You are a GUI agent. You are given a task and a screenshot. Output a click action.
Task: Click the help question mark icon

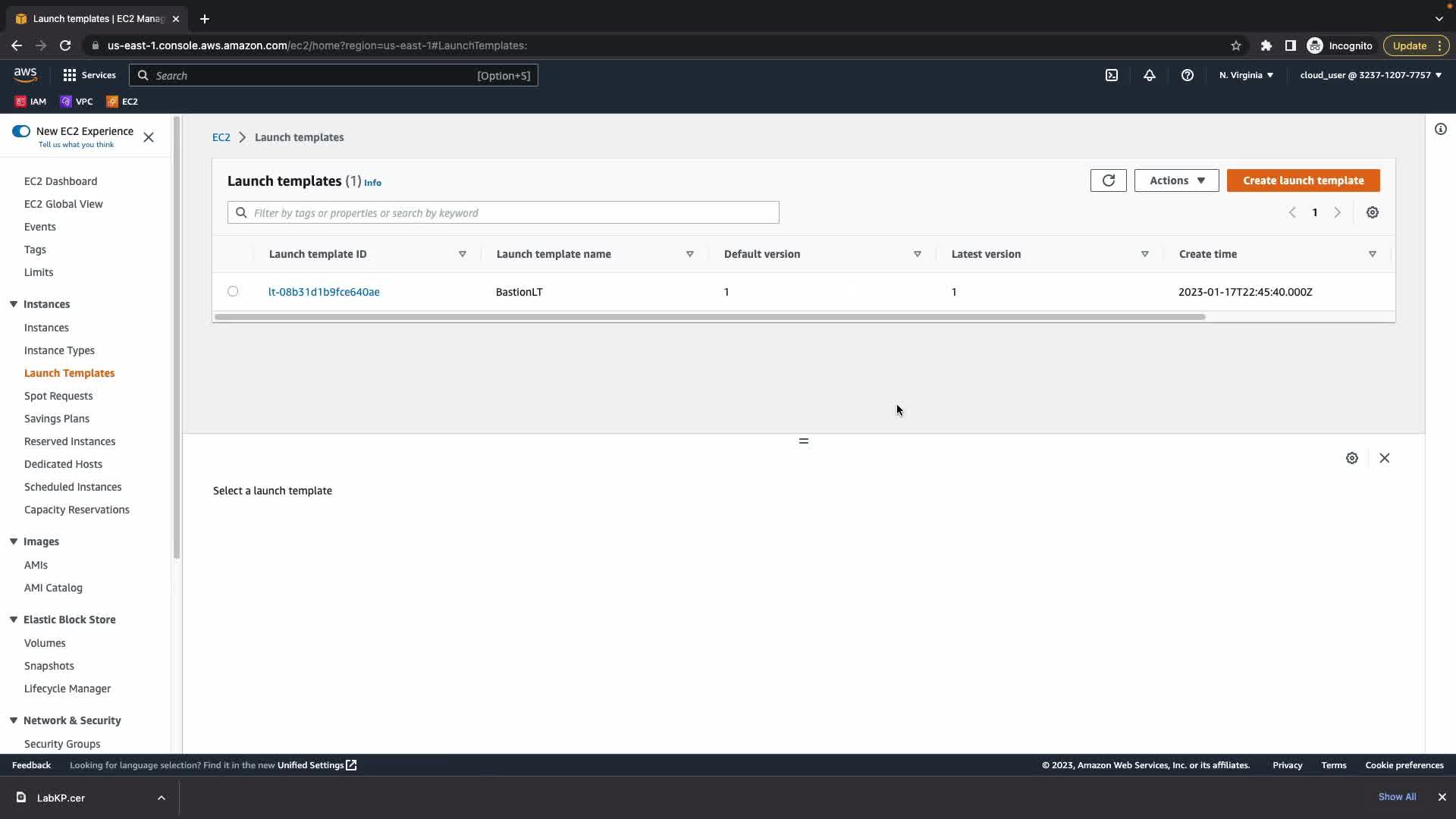[1188, 75]
